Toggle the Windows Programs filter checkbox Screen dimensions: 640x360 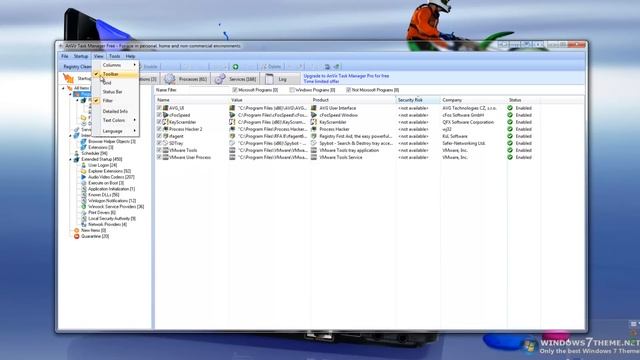(292, 90)
